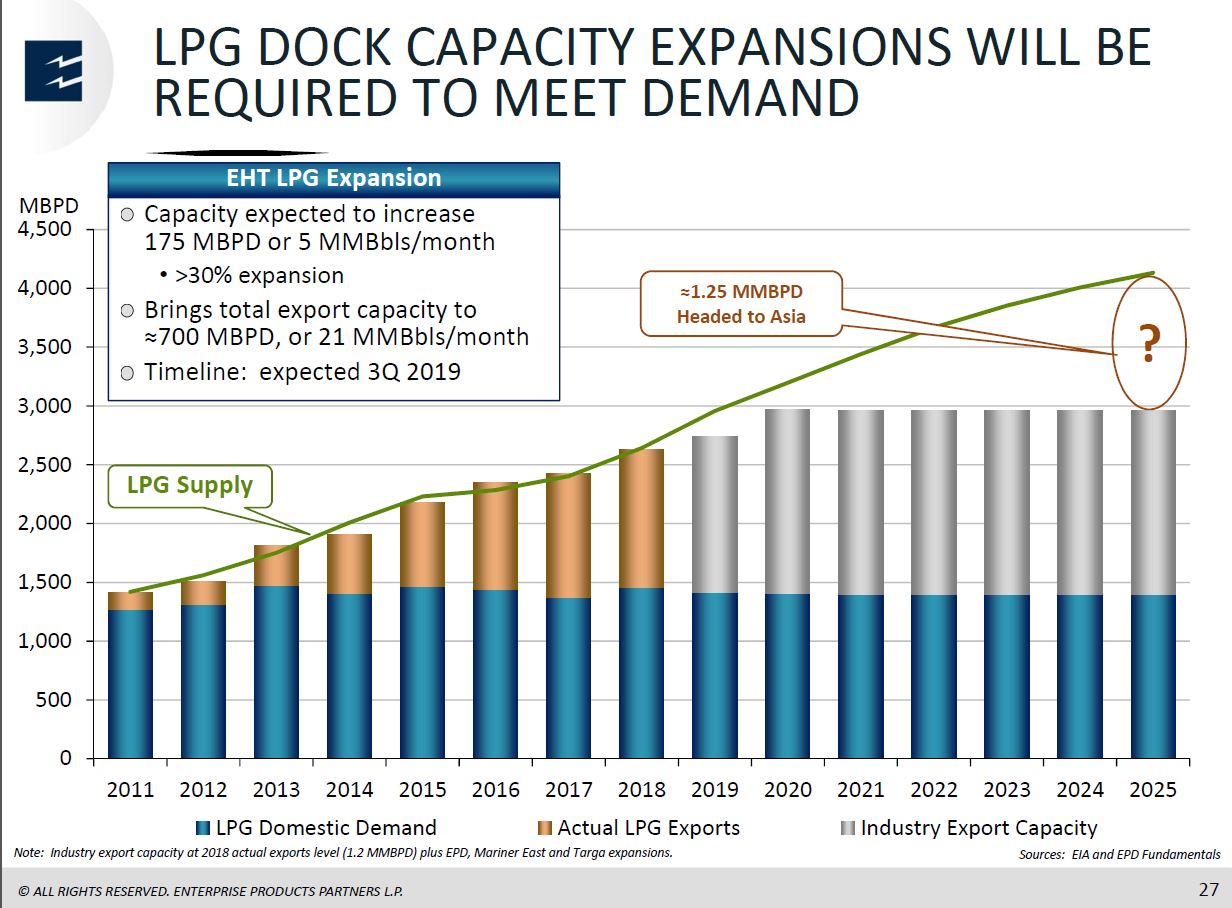Screen dimensions: 1232x908
Task: Click the copyright notice in the footer
Action: (209, 890)
